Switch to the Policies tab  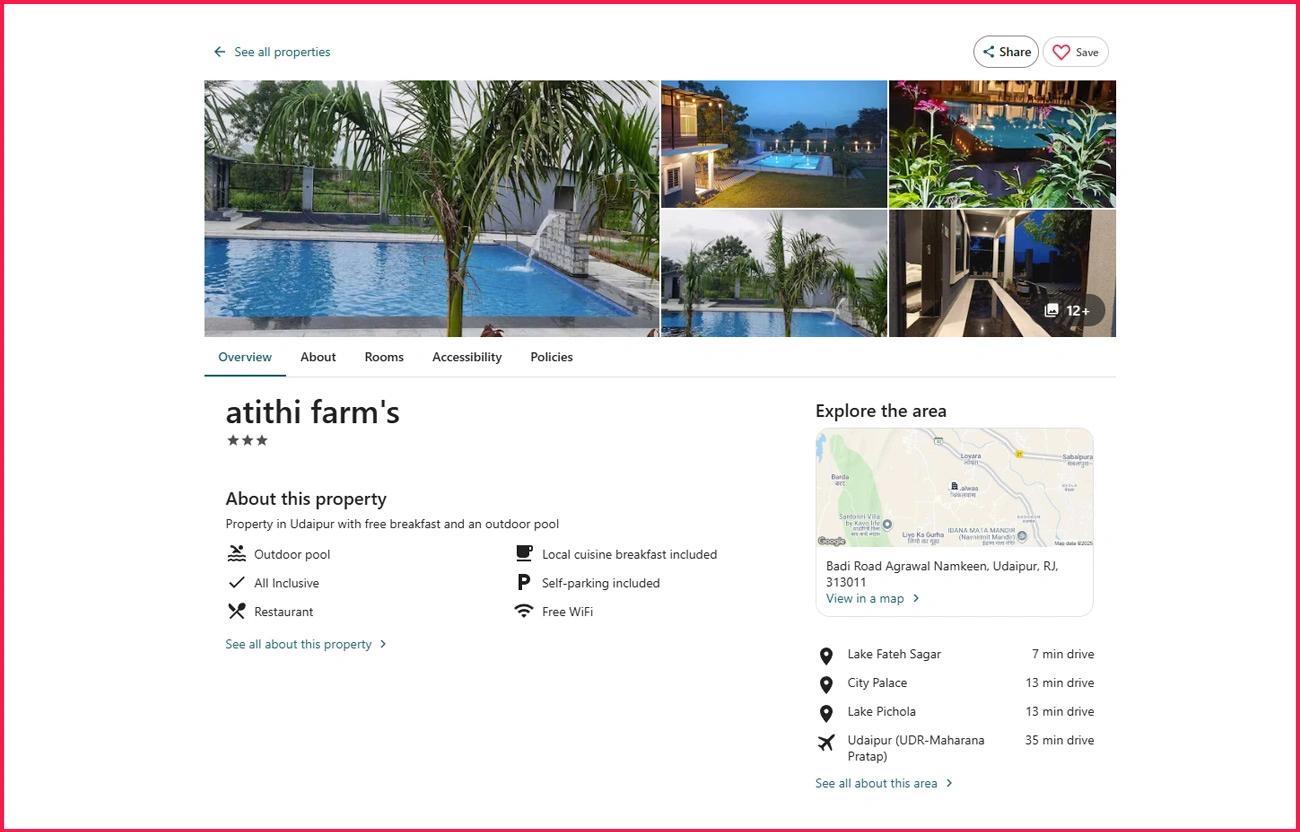[551, 357]
